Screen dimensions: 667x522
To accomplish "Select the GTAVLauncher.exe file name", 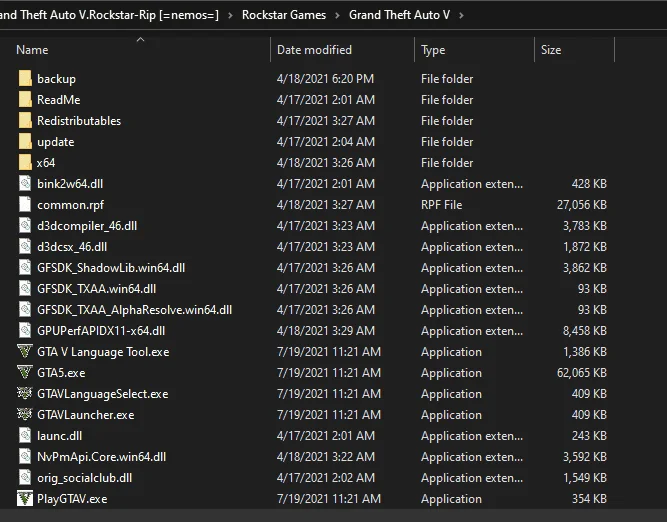I will click(x=86, y=415).
